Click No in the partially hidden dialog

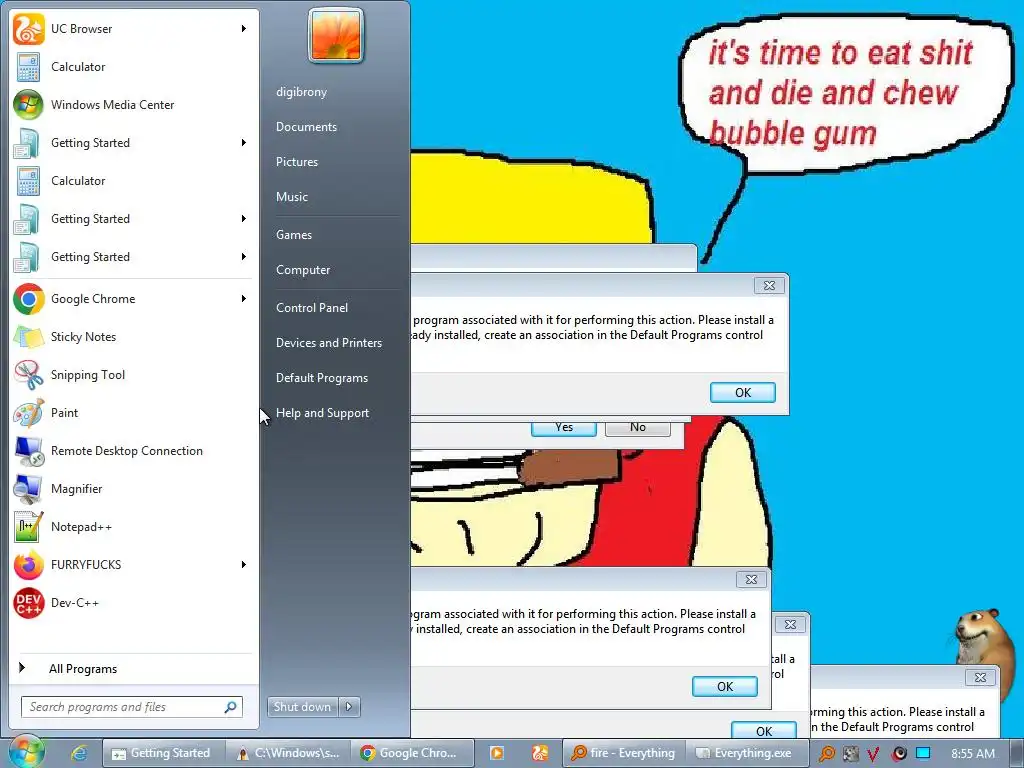tap(638, 428)
